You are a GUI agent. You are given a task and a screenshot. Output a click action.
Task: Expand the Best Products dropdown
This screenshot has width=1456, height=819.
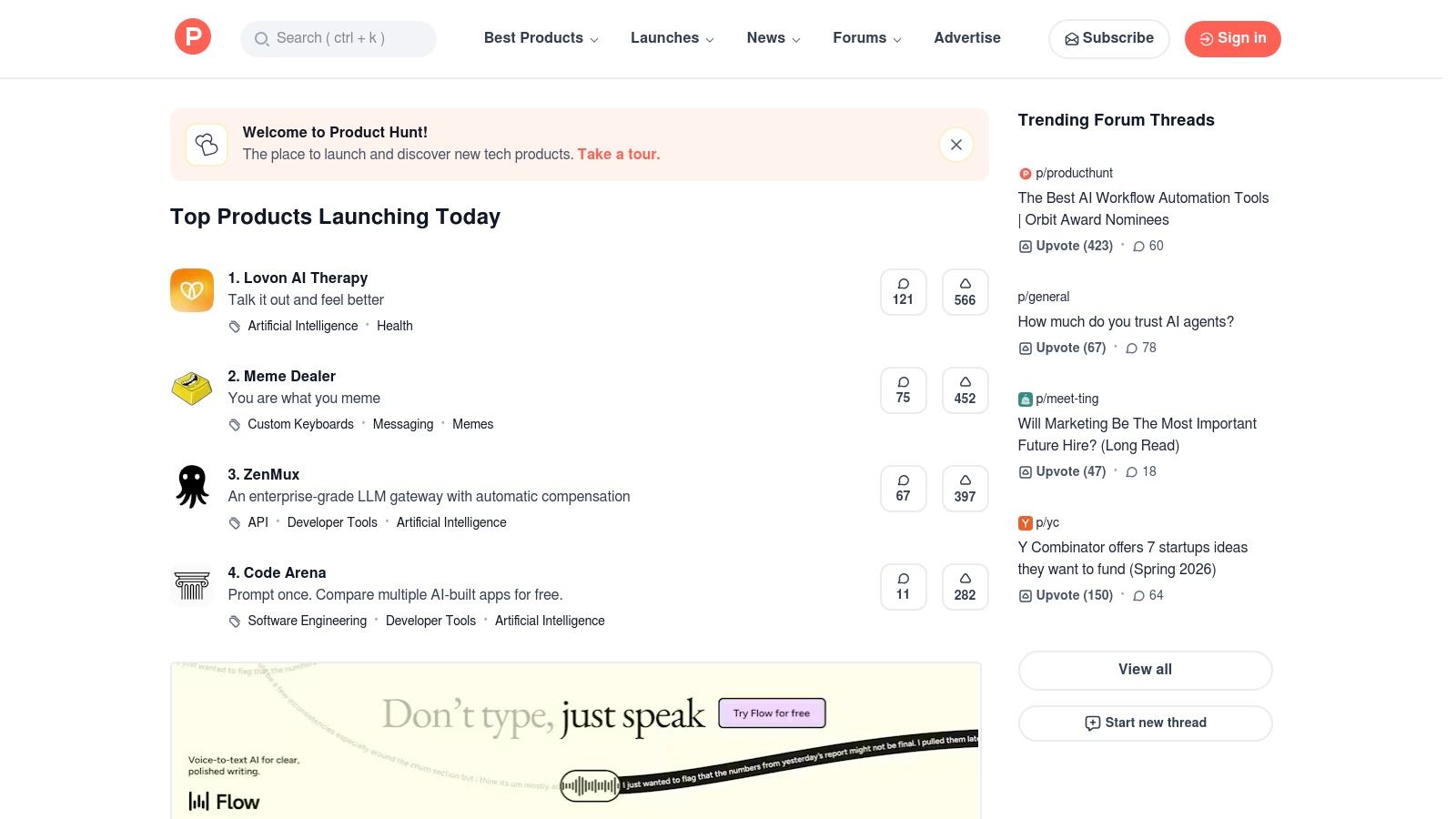click(540, 38)
